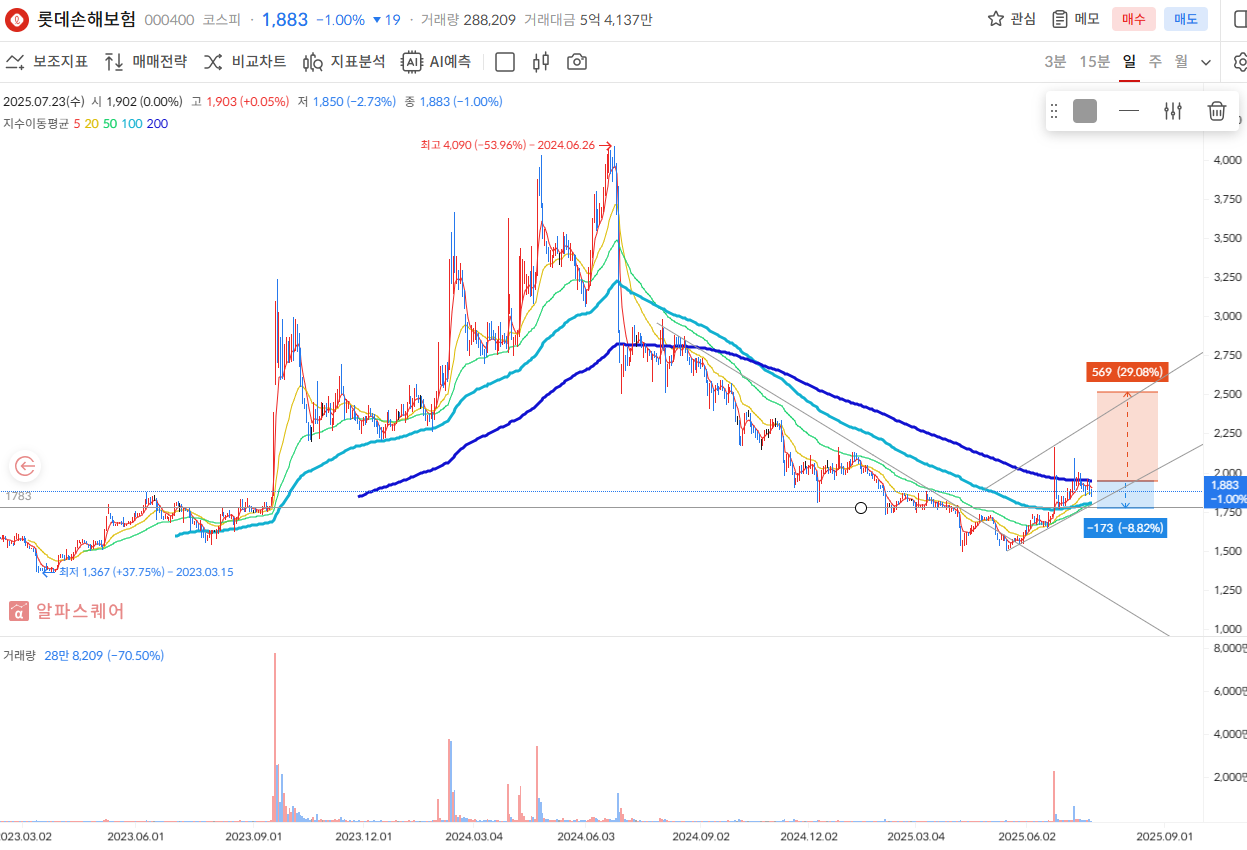
Task: Click the 거래대금 5억 4,137만 value
Action: (x=588, y=20)
